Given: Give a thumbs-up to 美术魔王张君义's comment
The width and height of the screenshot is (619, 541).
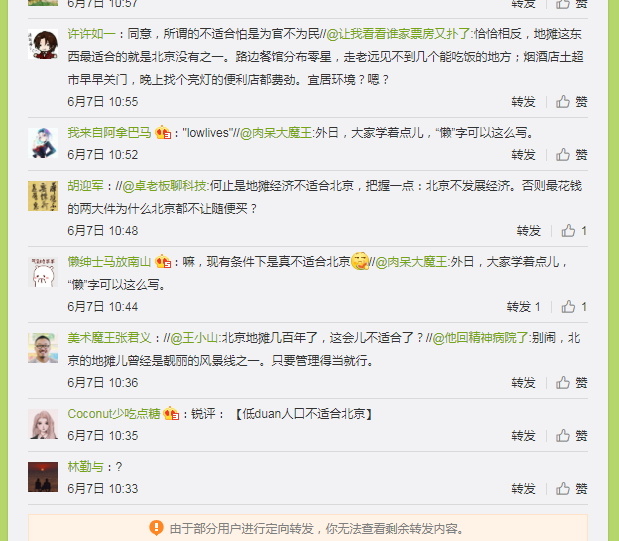Looking at the screenshot, I should [572, 383].
